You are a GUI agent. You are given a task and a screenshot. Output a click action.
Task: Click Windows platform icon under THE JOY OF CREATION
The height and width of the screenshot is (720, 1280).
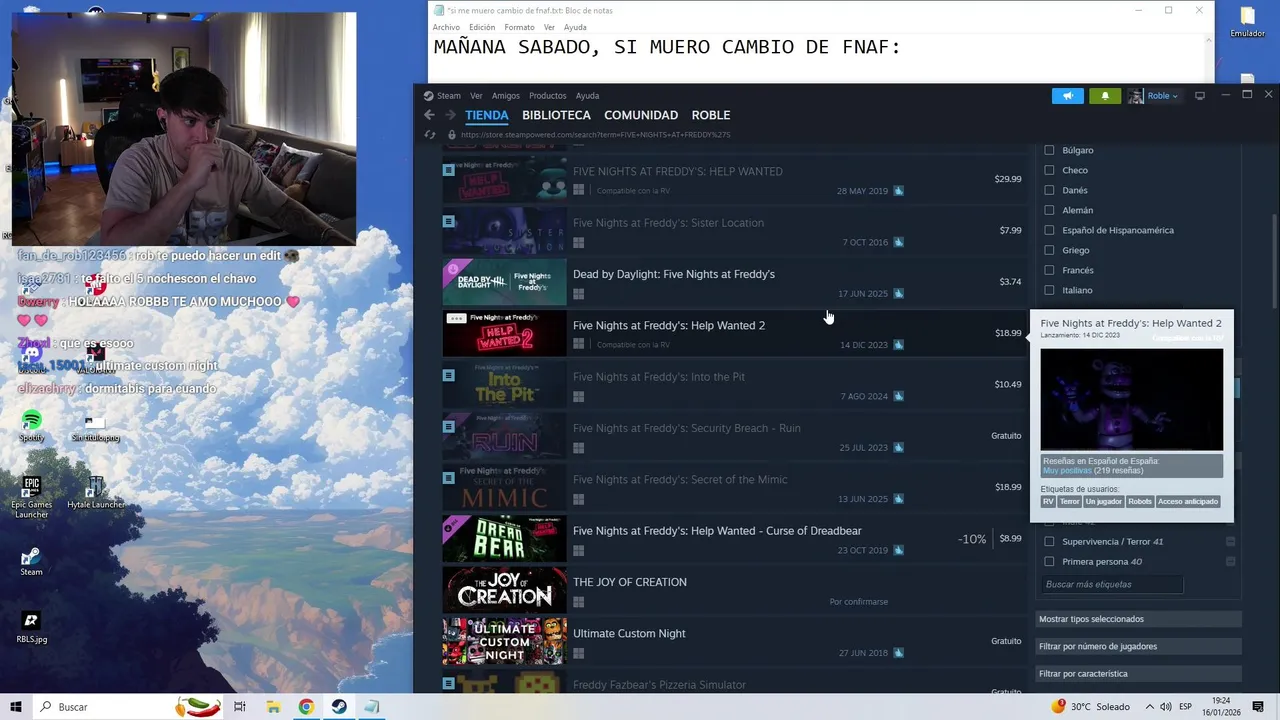[578, 602]
